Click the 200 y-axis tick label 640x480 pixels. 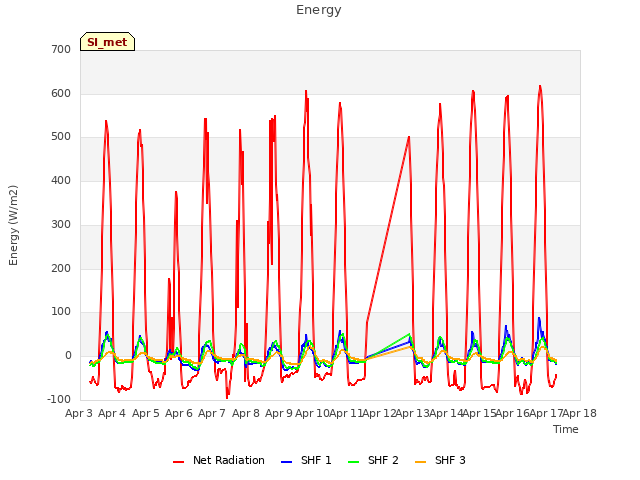[61, 269]
